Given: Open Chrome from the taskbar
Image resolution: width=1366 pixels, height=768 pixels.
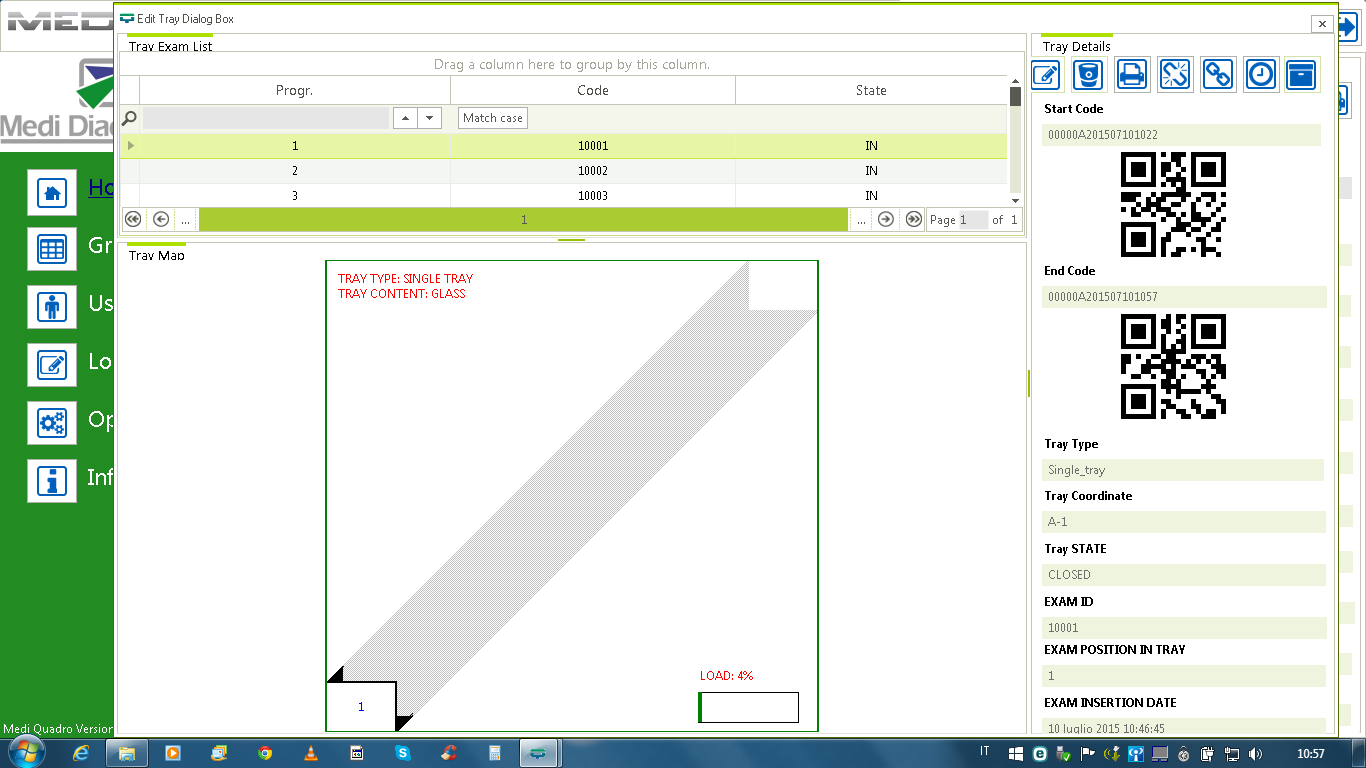Looking at the screenshot, I should point(265,753).
